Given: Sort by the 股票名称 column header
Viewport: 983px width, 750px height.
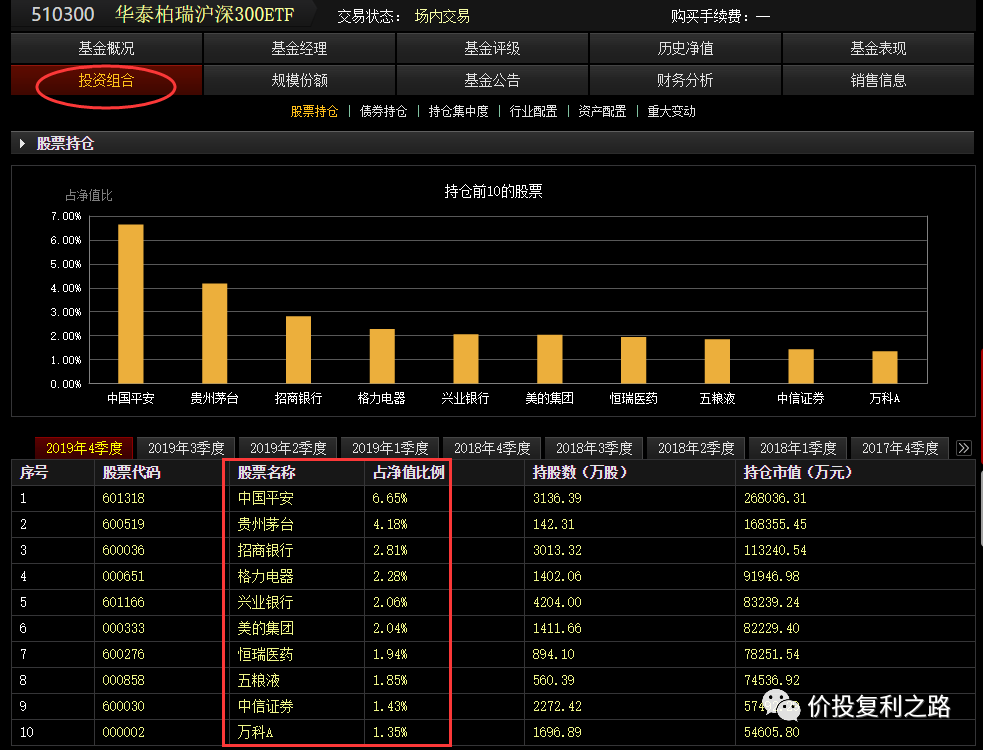Looking at the screenshot, I should pos(266,472).
